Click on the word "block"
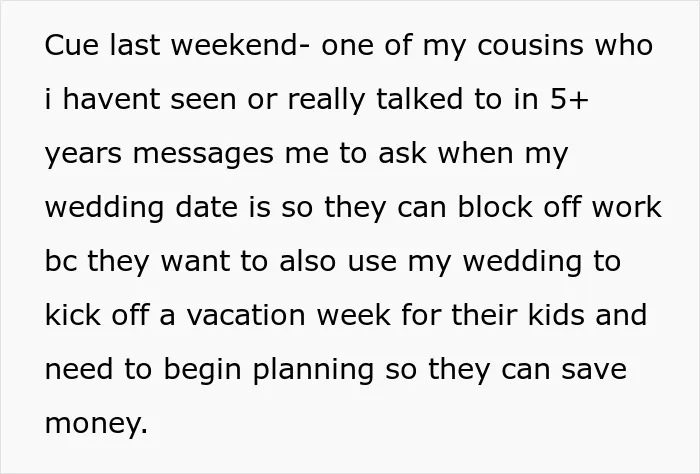This screenshot has height=474, width=700. tap(495, 207)
